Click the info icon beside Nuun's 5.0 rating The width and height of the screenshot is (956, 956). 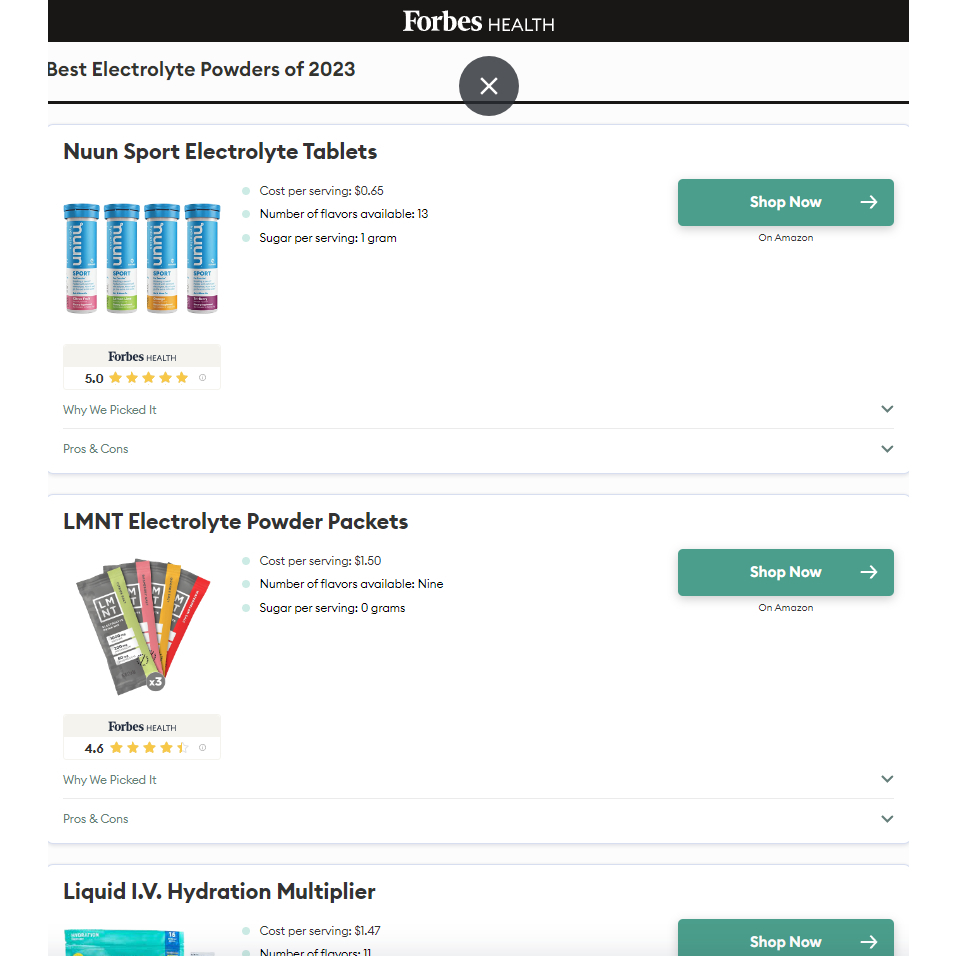click(202, 378)
